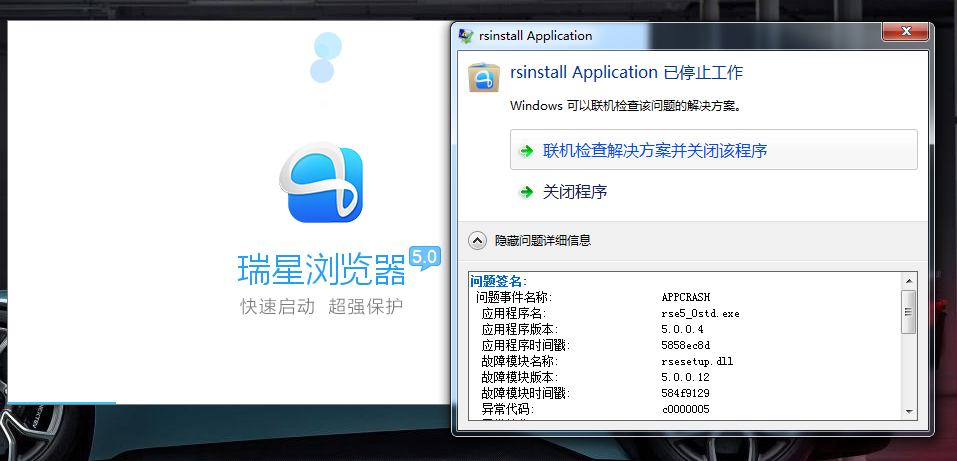Click the Windows 可以联机检查 message text
Image resolution: width=957 pixels, height=461 pixels.
click(x=626, y=106)
